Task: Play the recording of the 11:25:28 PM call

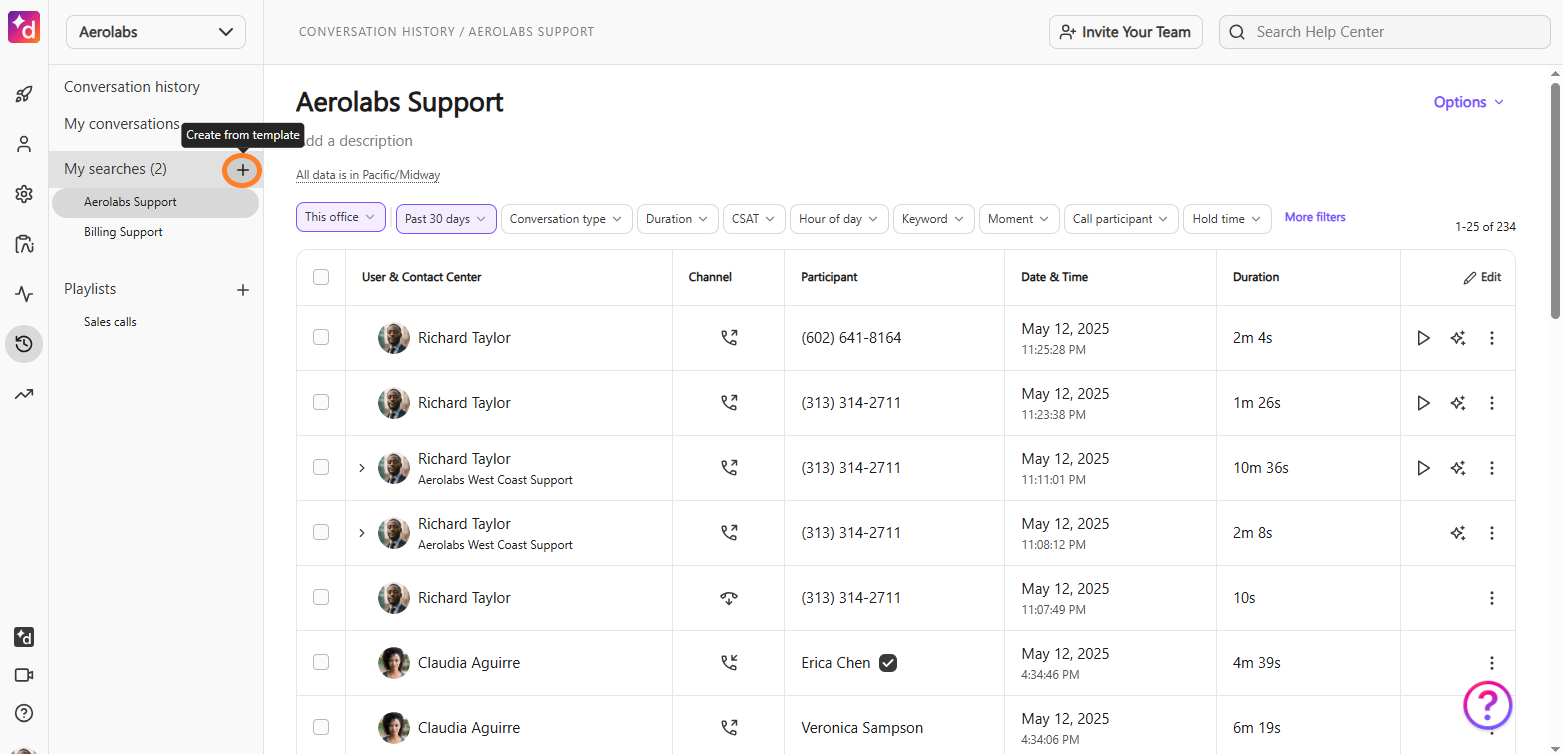Action: pyautogui.click(x=1423, y=338)
